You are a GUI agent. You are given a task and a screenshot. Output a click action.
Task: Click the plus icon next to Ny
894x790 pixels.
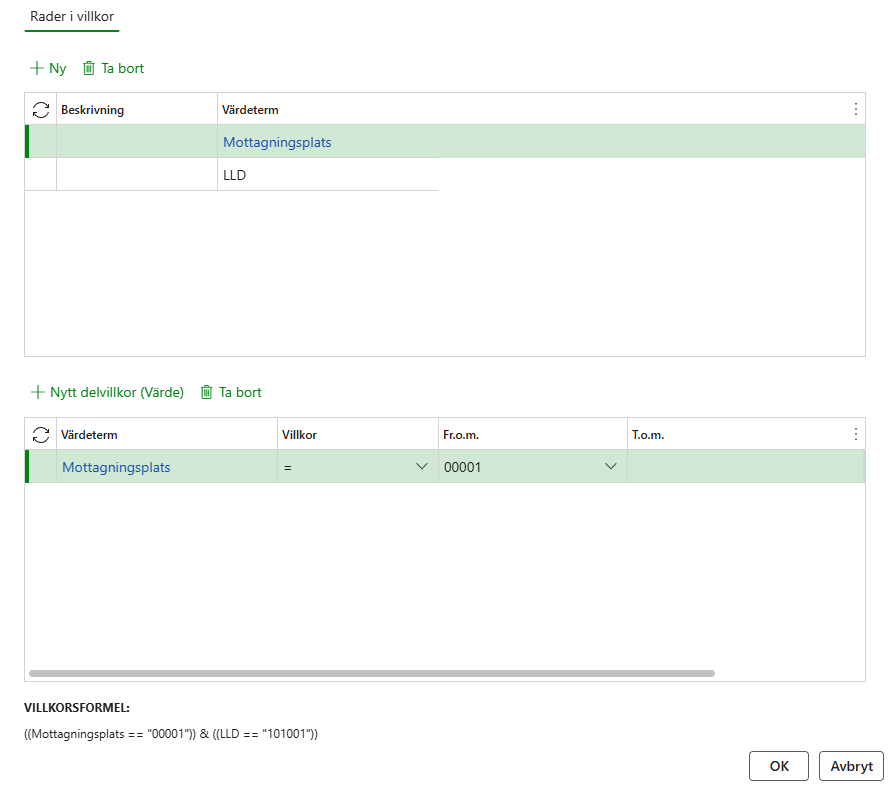coord(37,69)
